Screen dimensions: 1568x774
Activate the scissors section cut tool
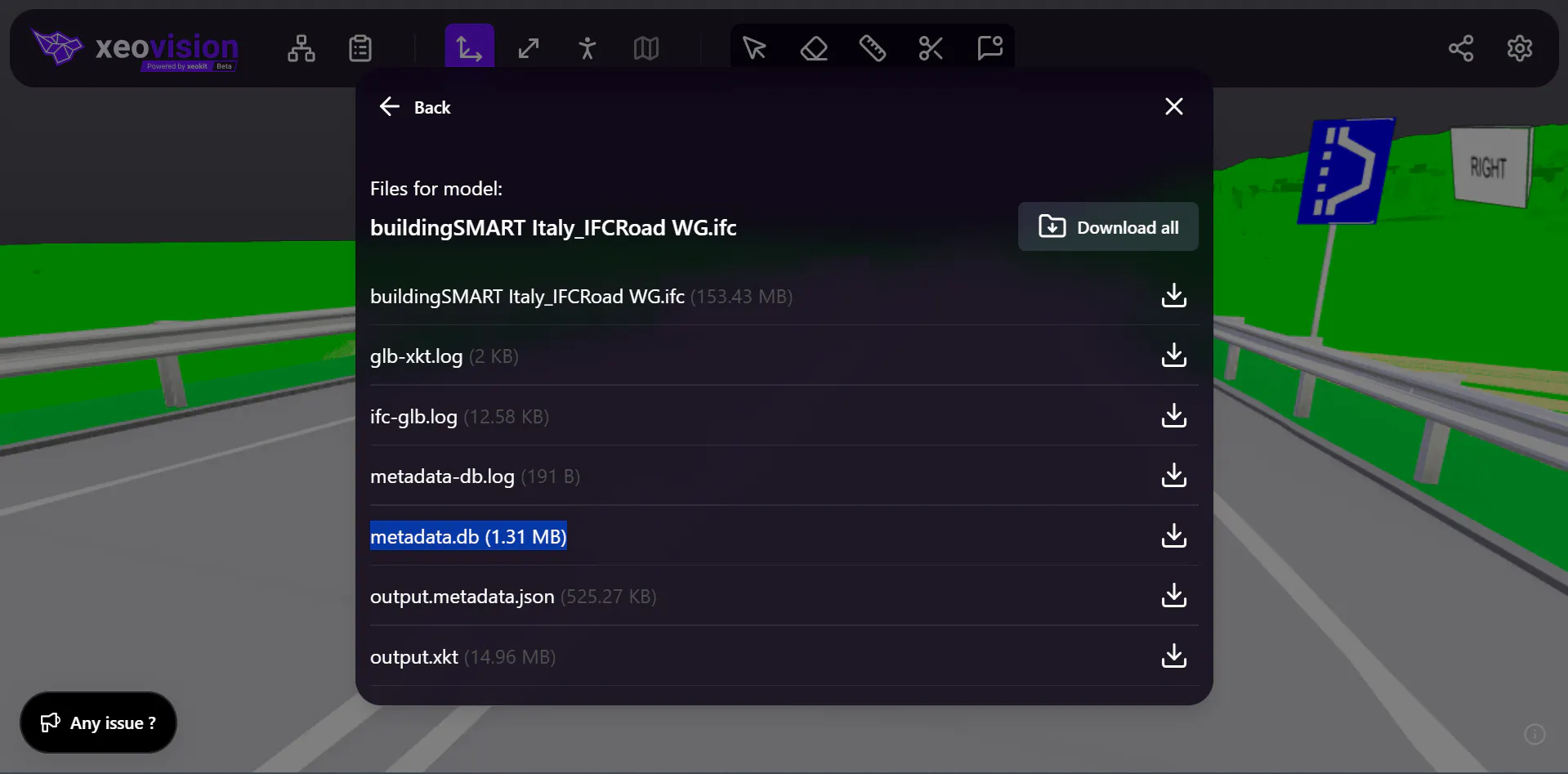931,48
